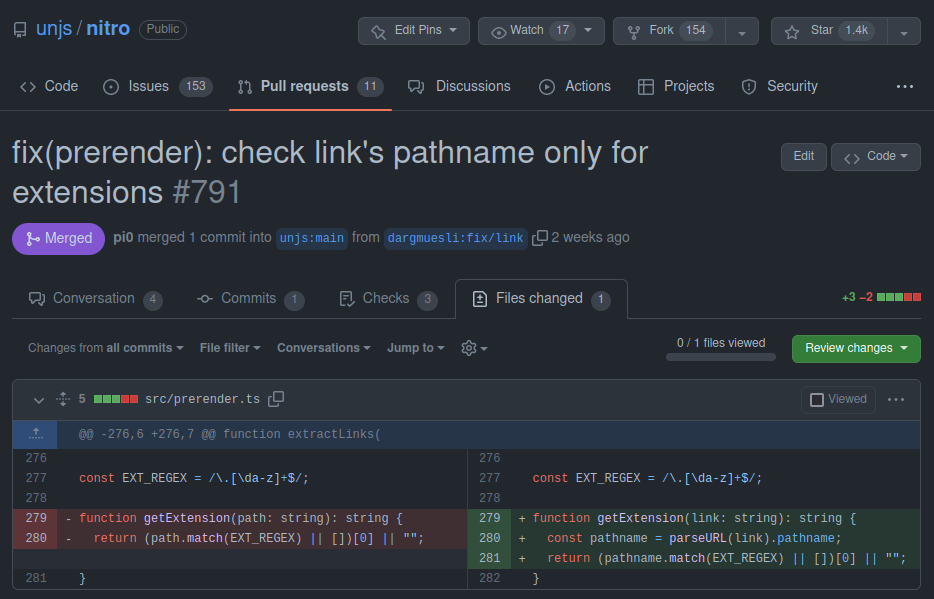
Task: Open the Jump to dropdown
Action: tap(416, 348)
